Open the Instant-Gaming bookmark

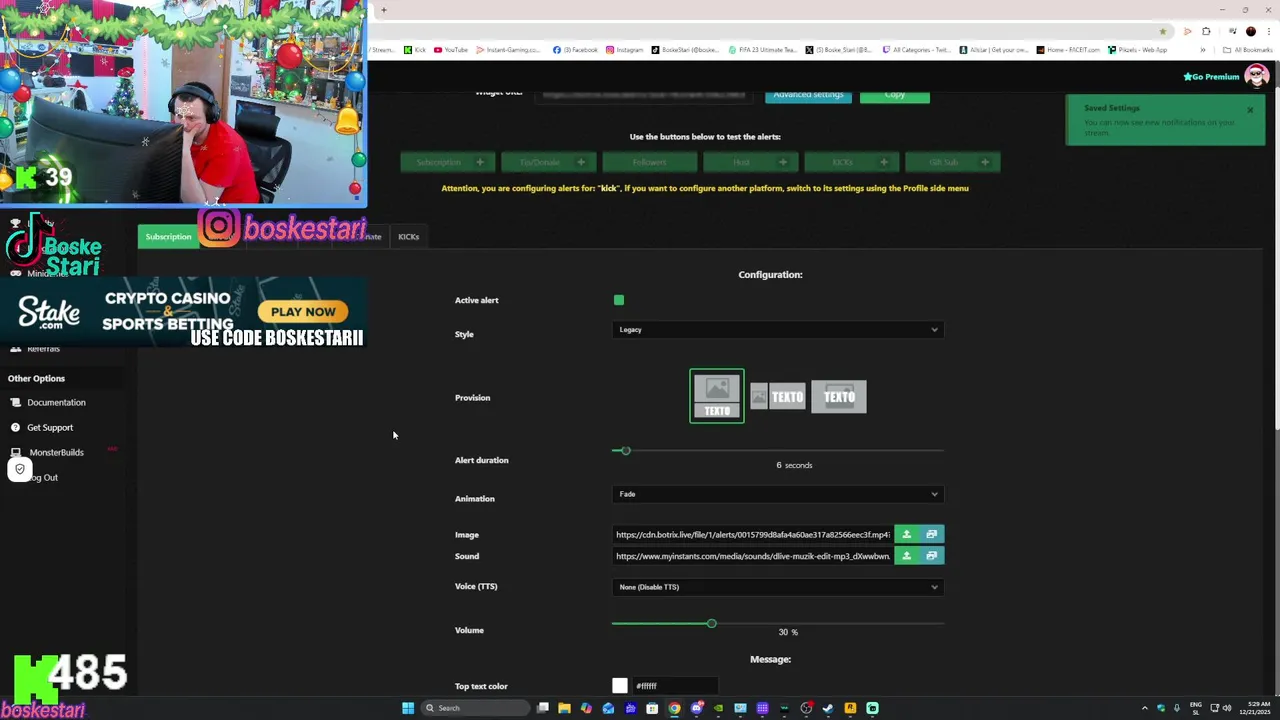click(508, 49)
